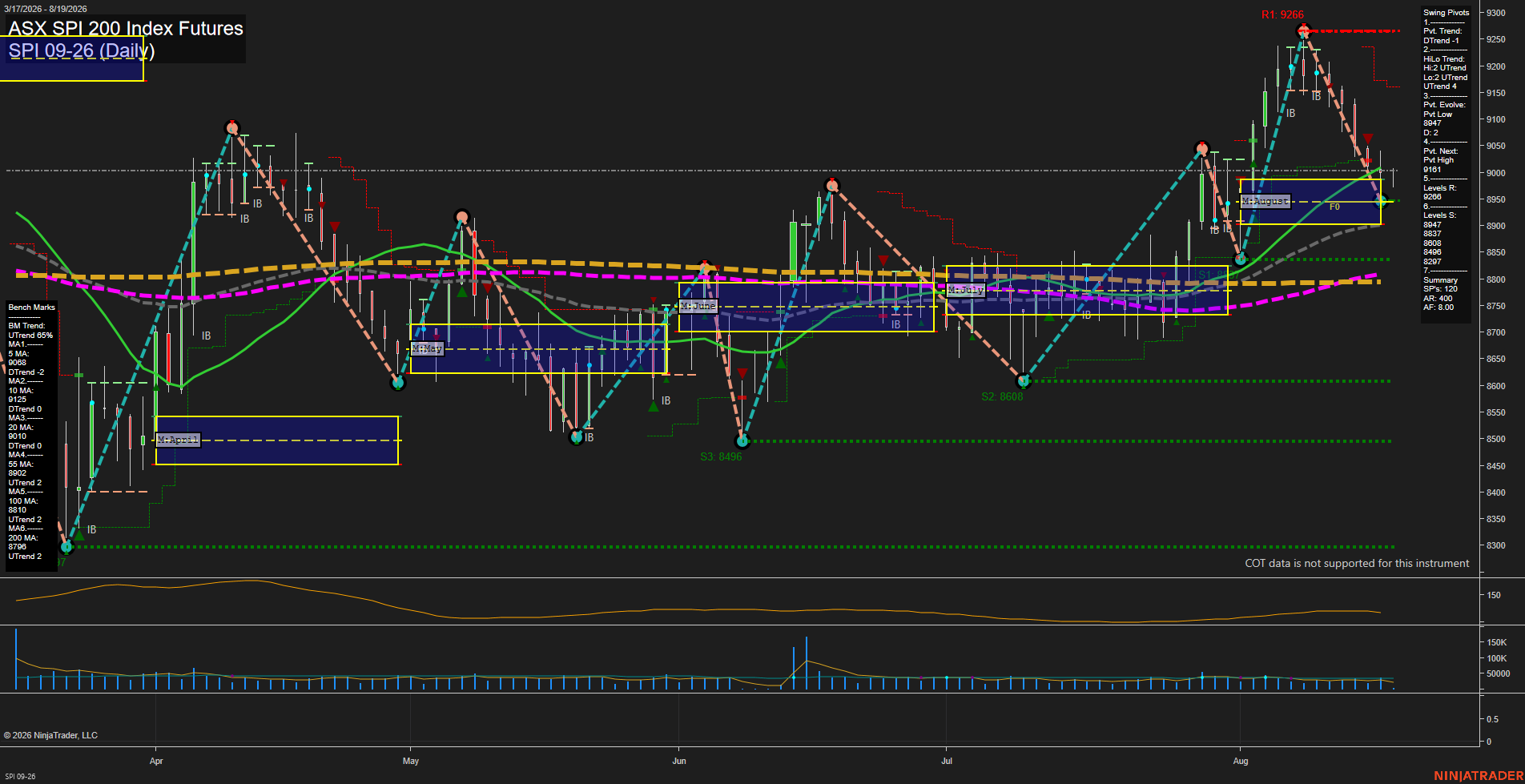Click the Aug label on time axis
This screenshot has height=784, width=1525.
point(1241,761)
